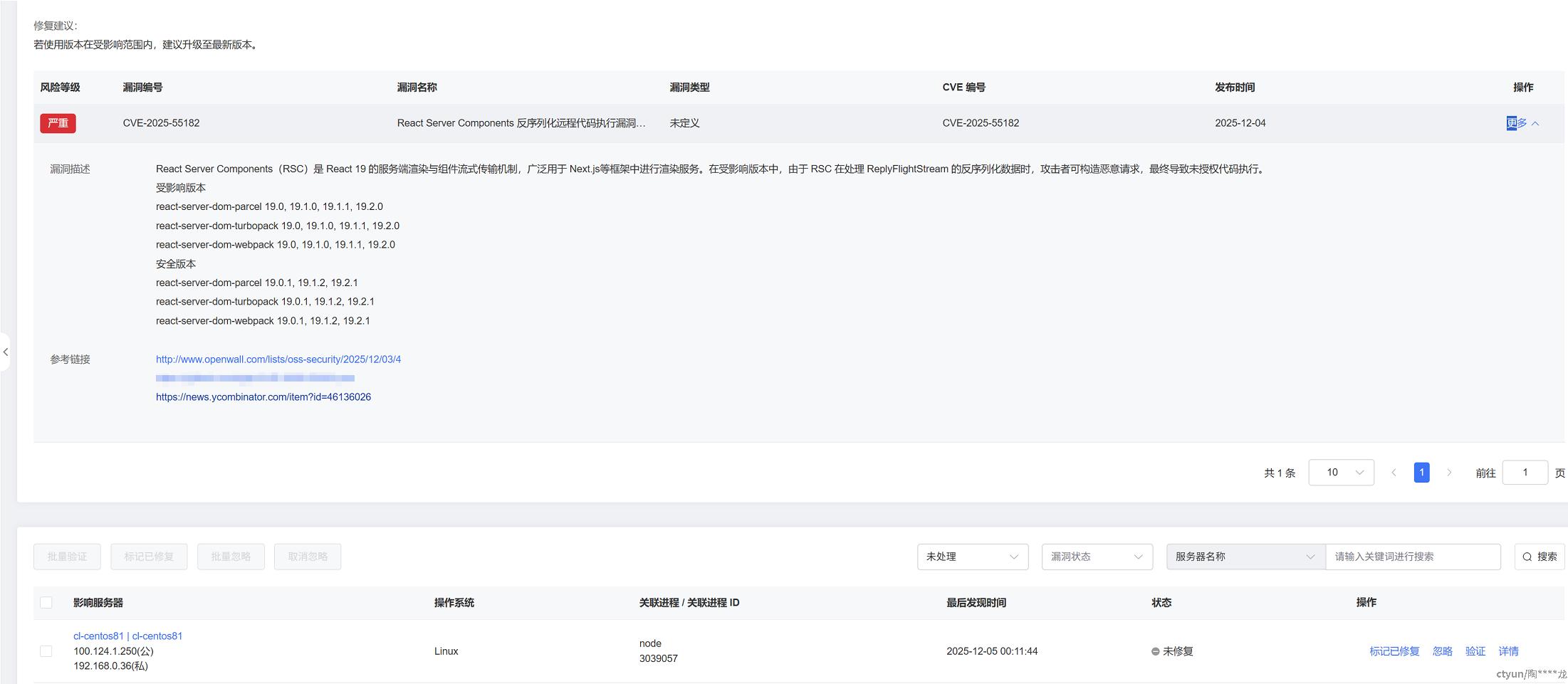Click the page number input field next to 前往
This screenshot has height=684, width=1568.
[1525, 472]
